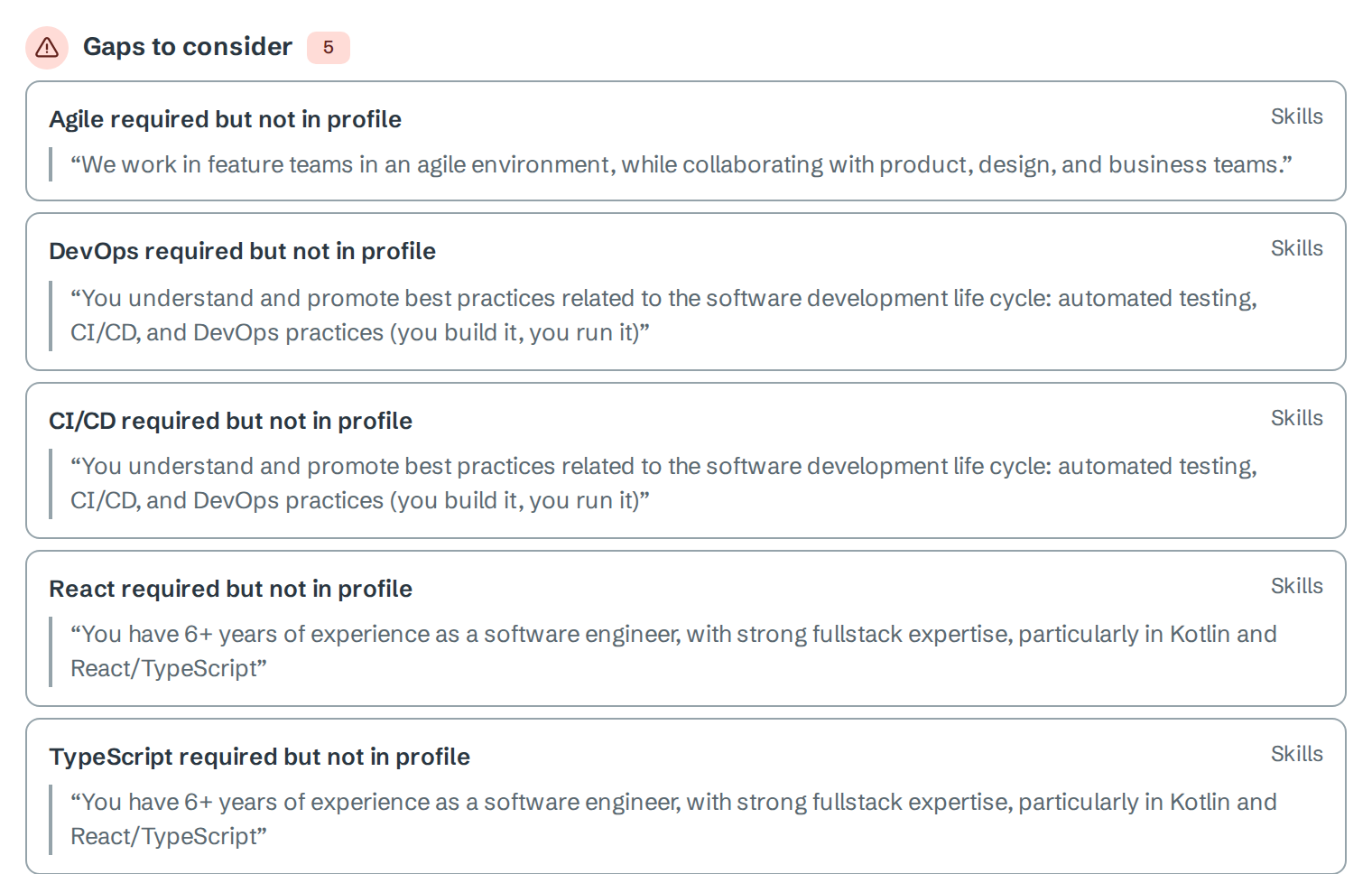The width and height of the screenshot is (1372, 874).
Task: Click the 6+ years quote in the React card
Action: point(673,651)
